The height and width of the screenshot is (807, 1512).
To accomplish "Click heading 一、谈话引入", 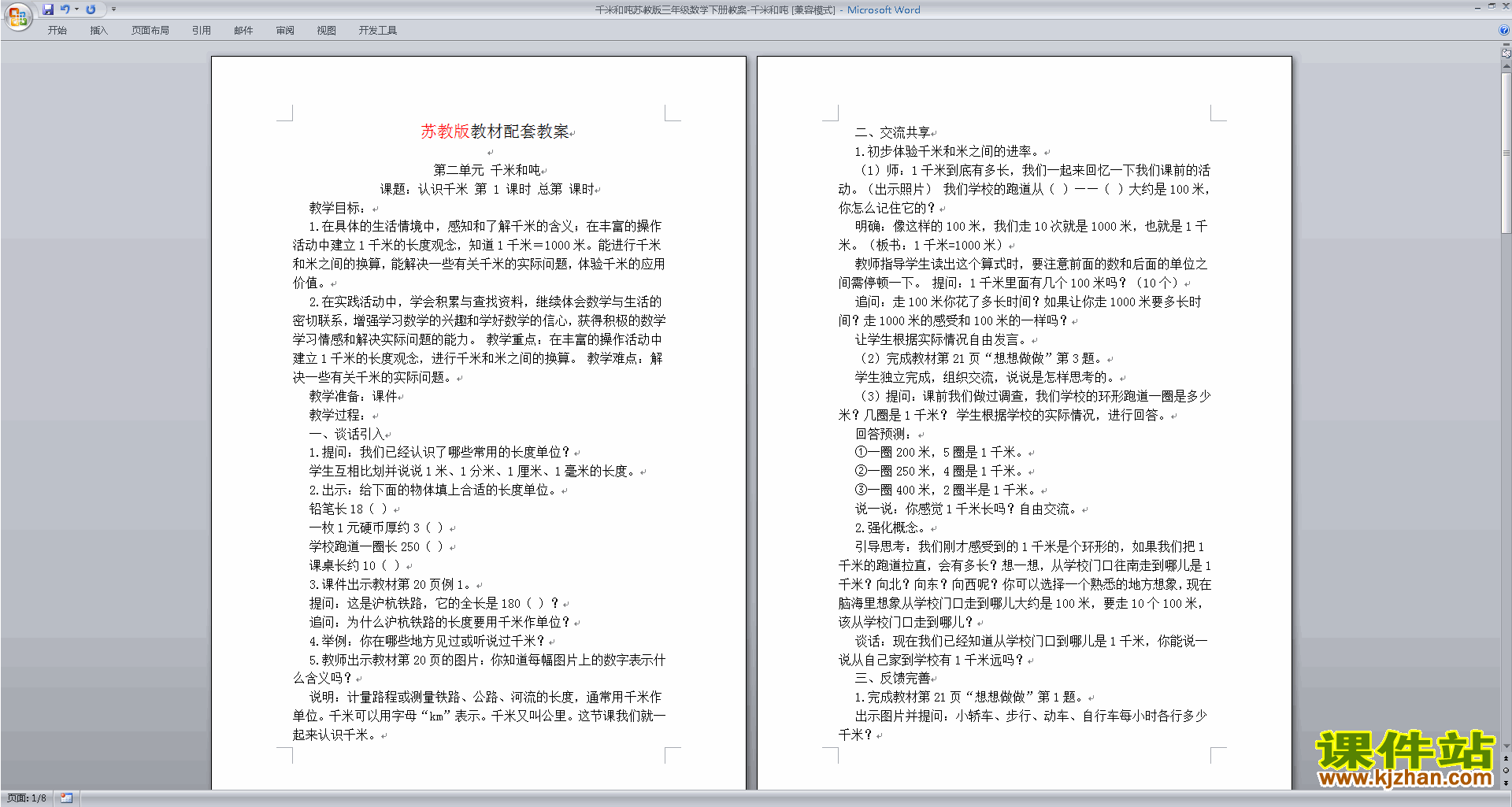I will [x=346, y=434].
